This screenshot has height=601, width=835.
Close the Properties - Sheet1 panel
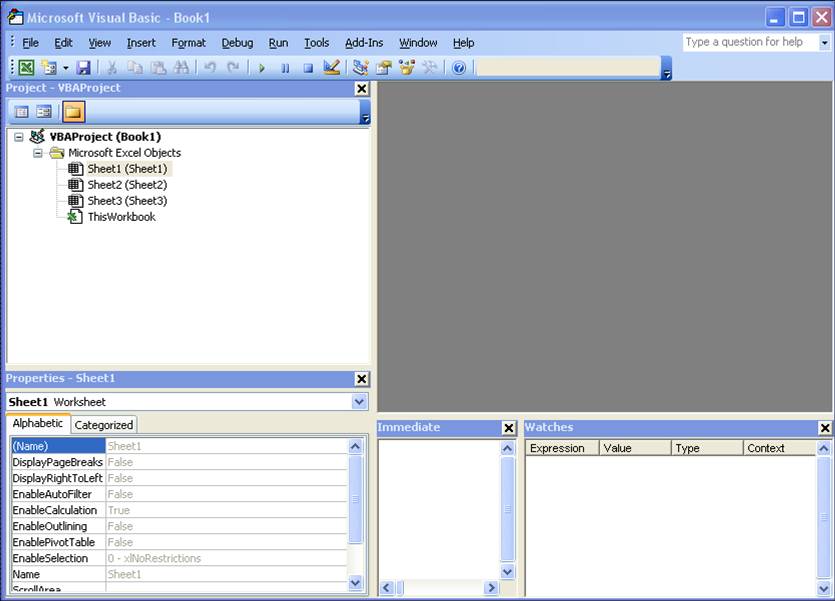point(362,378)
